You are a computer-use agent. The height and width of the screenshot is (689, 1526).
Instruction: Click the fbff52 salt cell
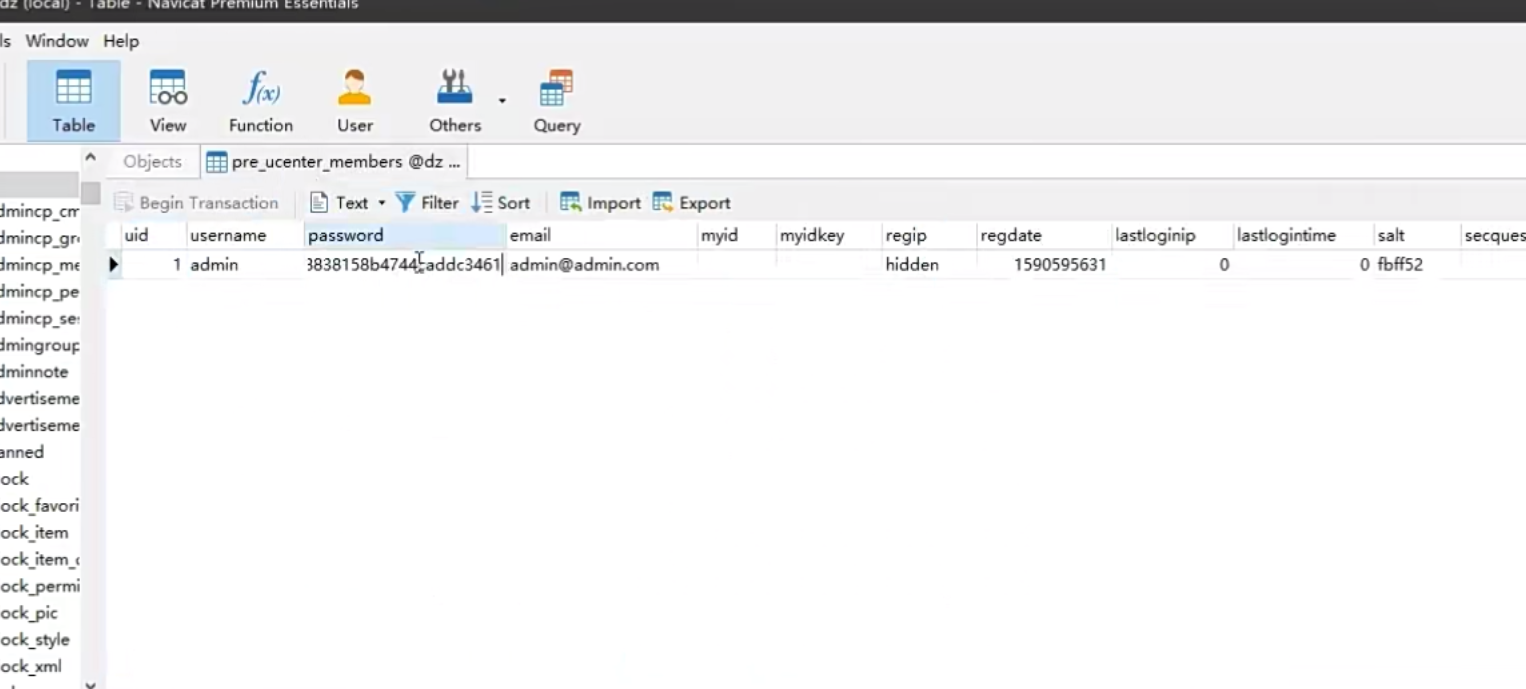1416,265
